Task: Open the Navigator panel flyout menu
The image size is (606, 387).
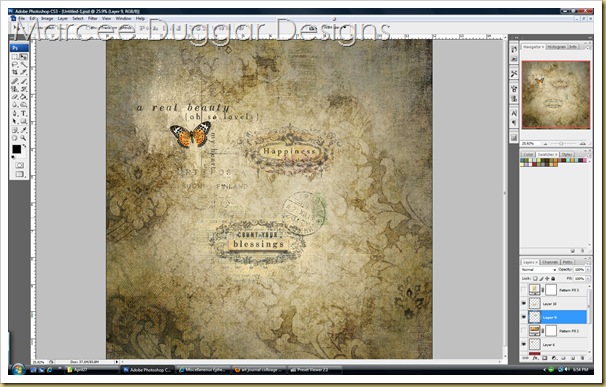Action: (588, 47)
